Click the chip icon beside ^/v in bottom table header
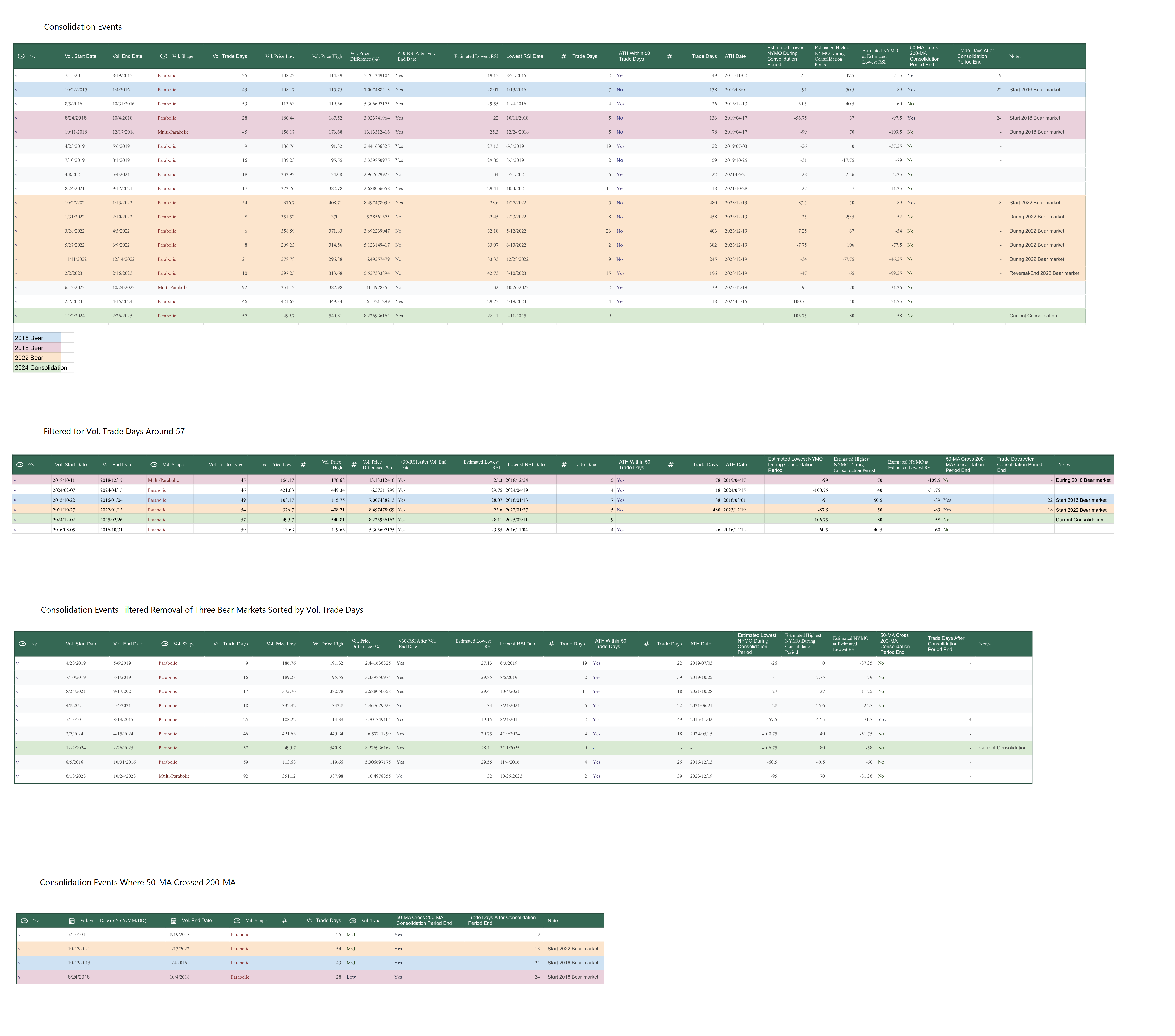1175x1036 pixels. click(24, 921)
